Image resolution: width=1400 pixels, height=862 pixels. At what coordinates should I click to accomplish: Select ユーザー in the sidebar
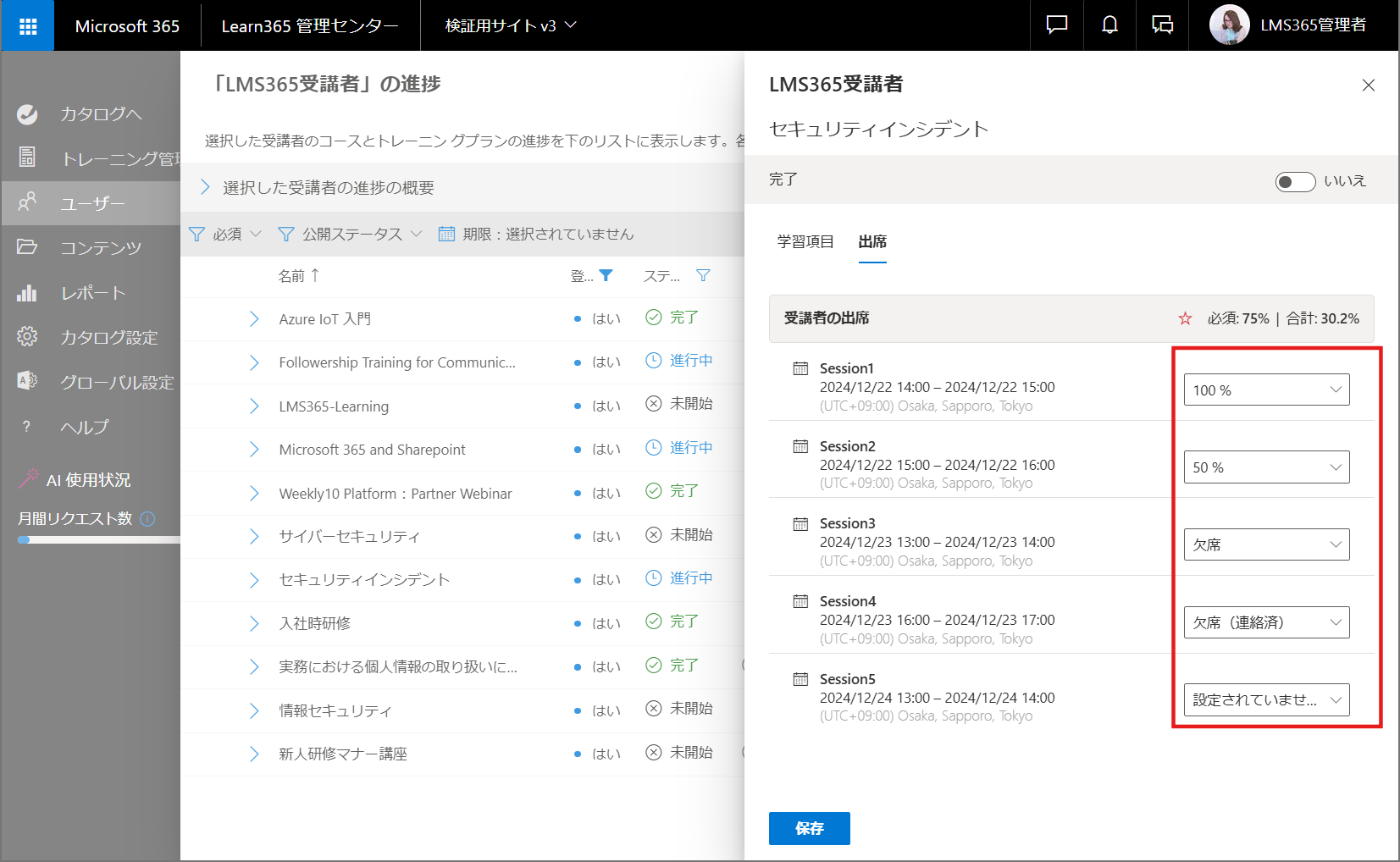[x=91, y=203]
